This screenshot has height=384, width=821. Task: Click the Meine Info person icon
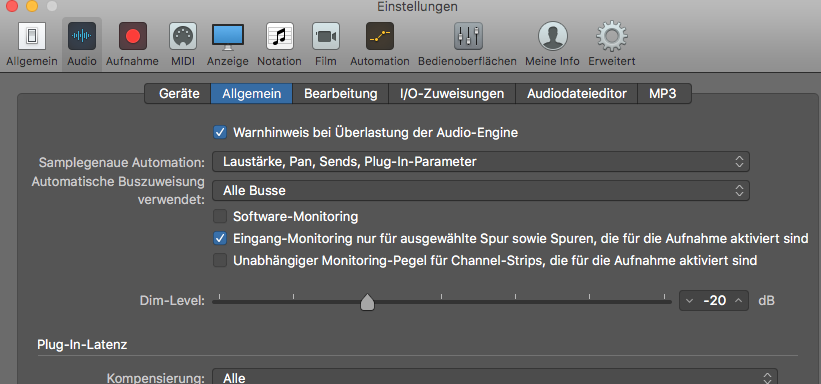[553, 36]
